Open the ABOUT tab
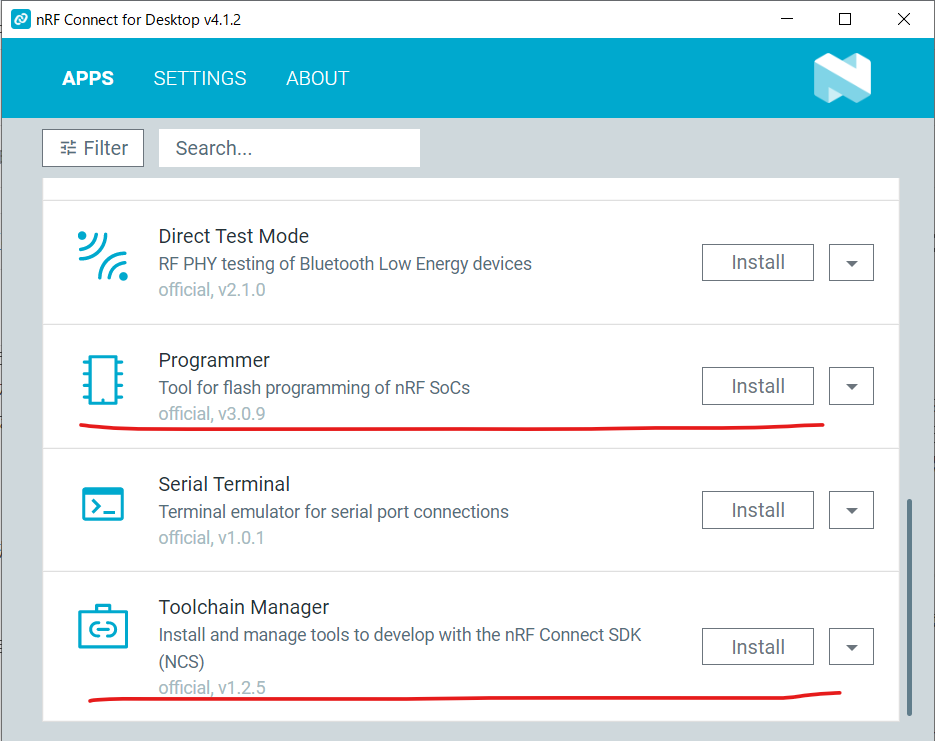Screen dimensions: 935x741 [317, 78]
